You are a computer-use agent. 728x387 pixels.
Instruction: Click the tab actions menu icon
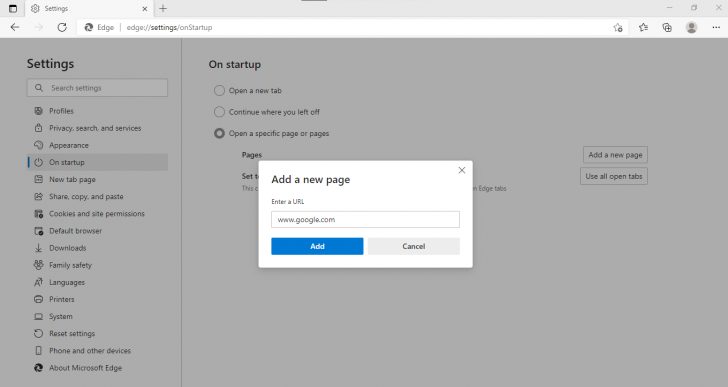13,8
